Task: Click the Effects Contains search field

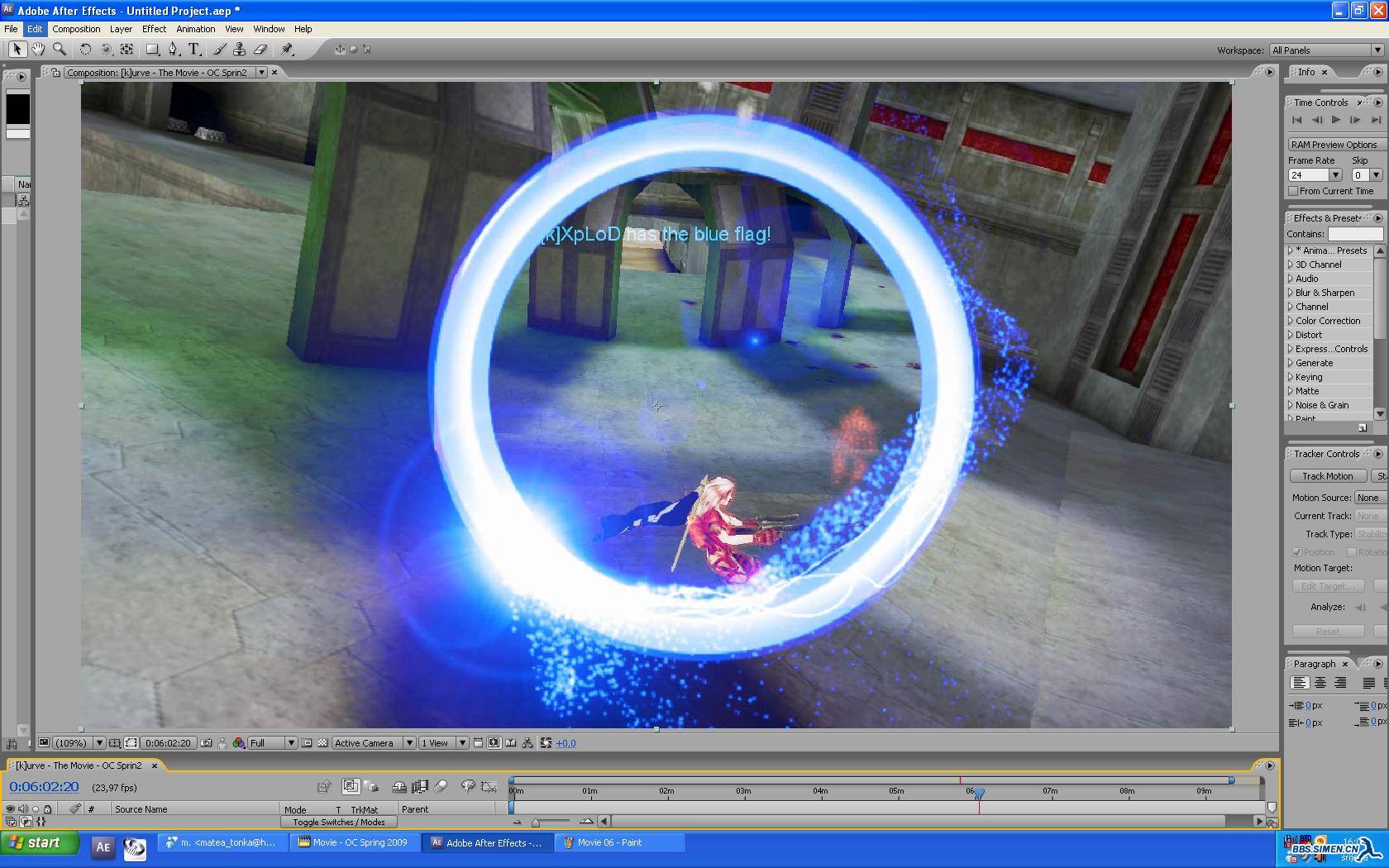Action: pos(1355,234)
